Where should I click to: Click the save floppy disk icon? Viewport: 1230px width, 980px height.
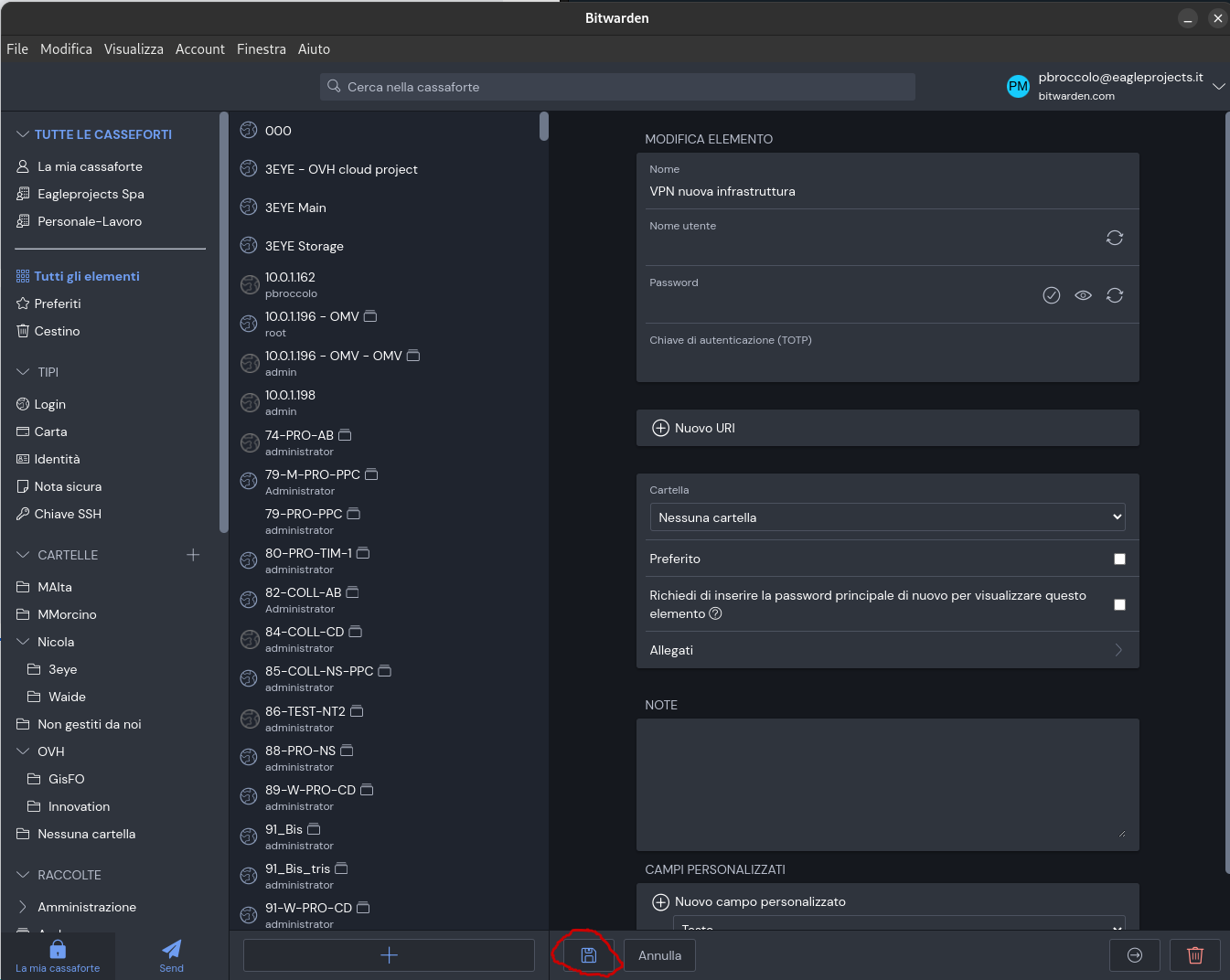click(588, 955)
